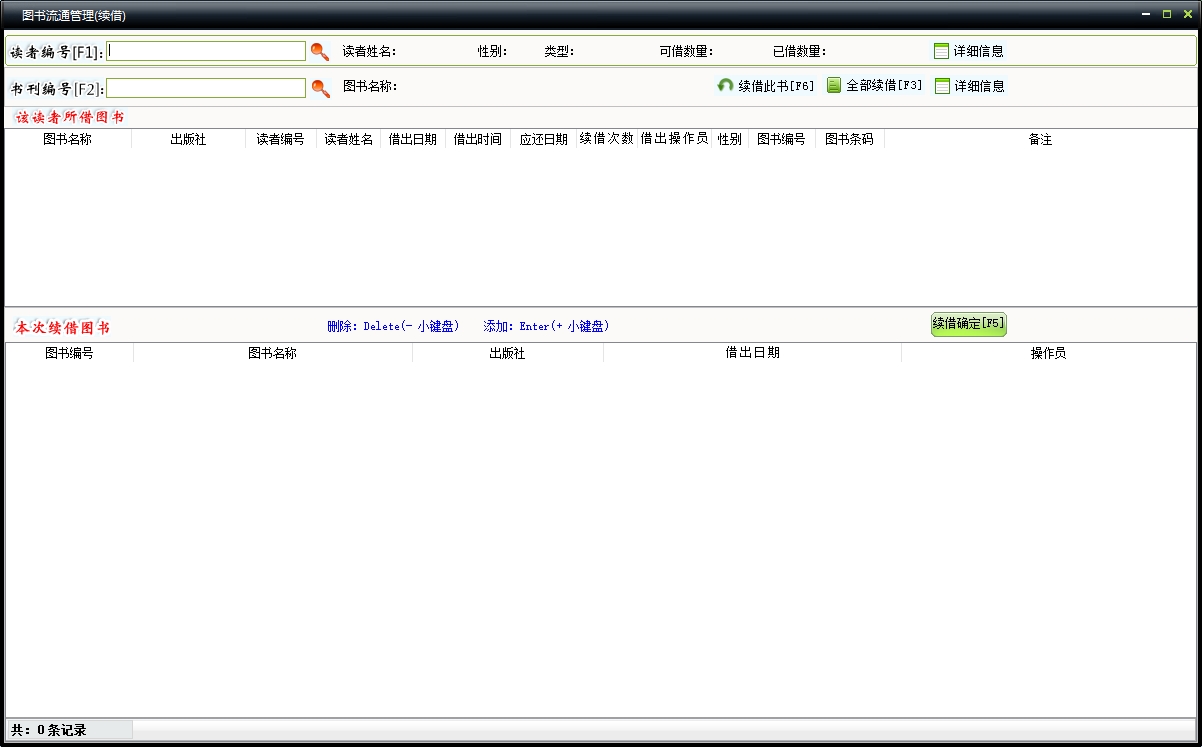Open 详细信息 in the book info row

(969, 86)
